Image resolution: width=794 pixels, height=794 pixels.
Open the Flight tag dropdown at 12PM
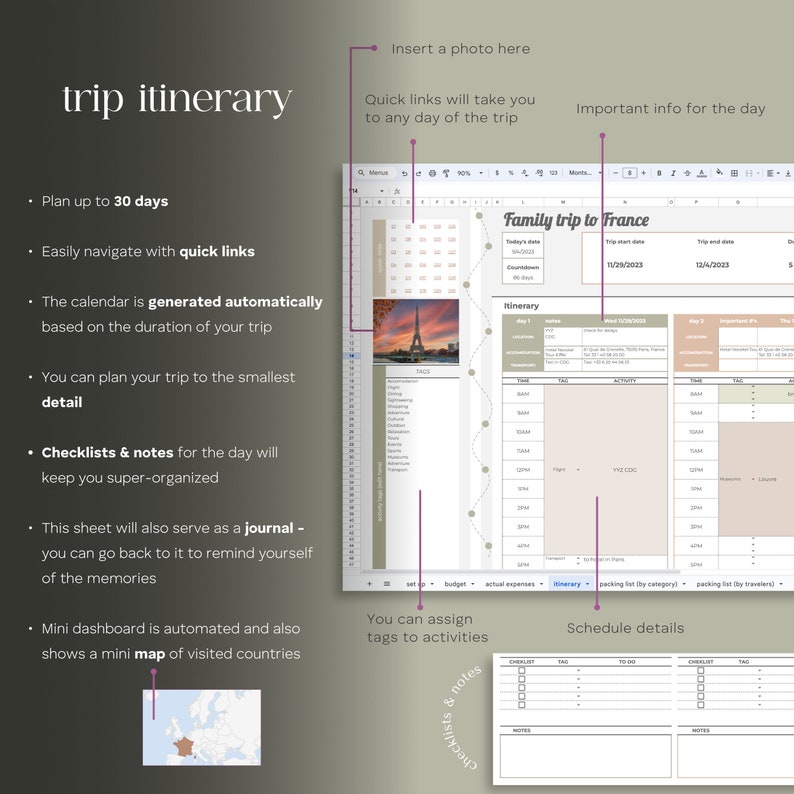pyautogui.click(x=578, y=470)
